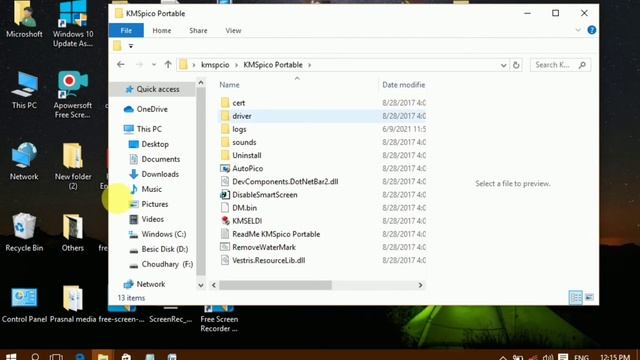Select DevComponents.DotNetBar2.dll file
The height and width of the screenshot is (360, 640).
click(x=285, y=182)
